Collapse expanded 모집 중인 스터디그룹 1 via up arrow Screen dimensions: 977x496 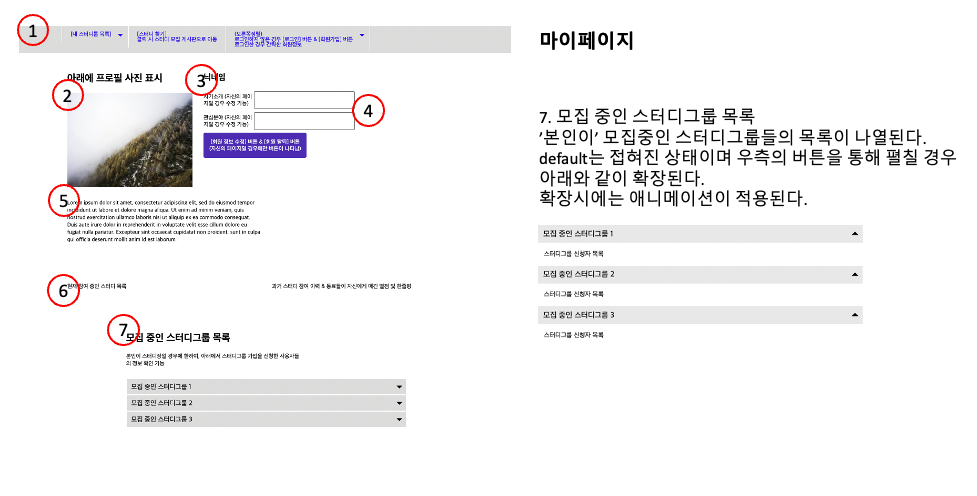(x=855, y=234)
